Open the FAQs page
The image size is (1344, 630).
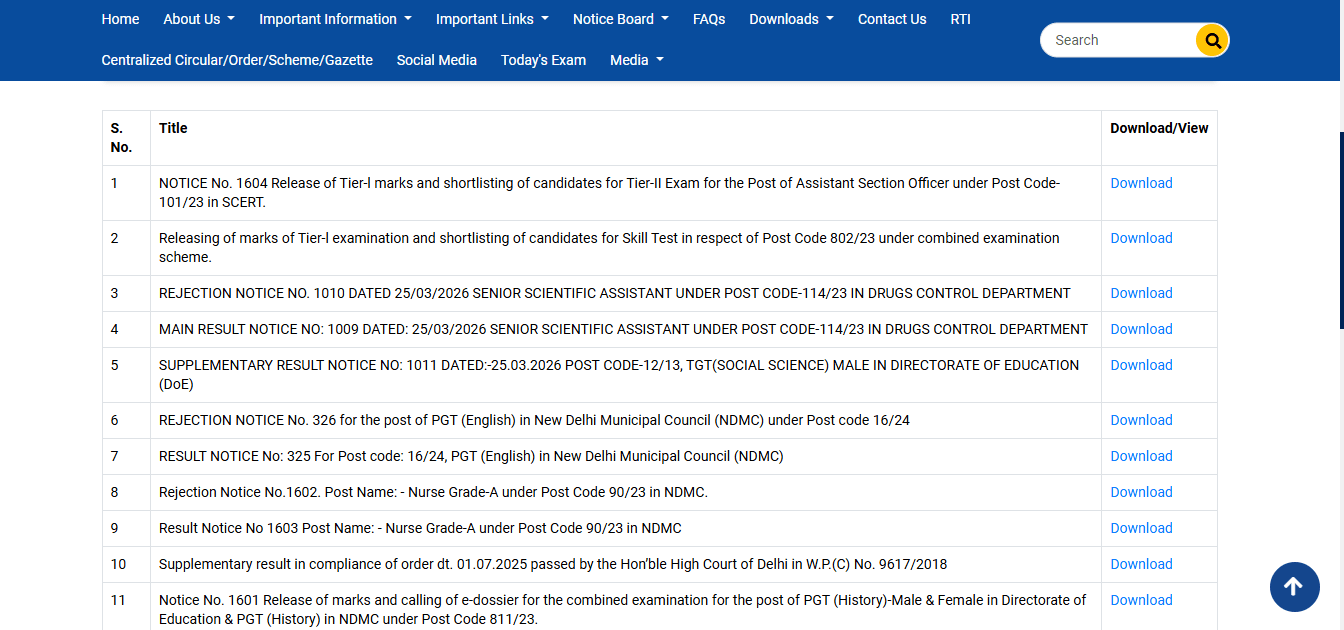(709, 18)
